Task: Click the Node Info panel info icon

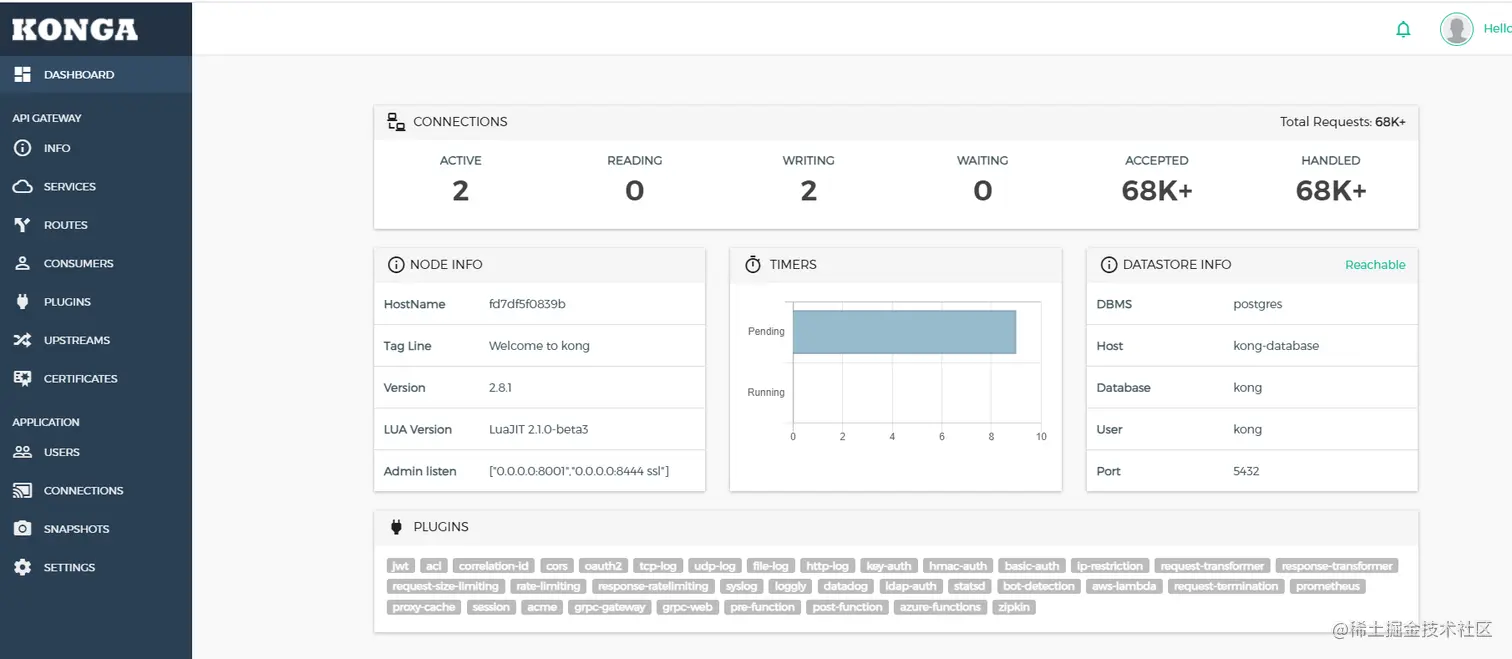Action: (394, 265)
